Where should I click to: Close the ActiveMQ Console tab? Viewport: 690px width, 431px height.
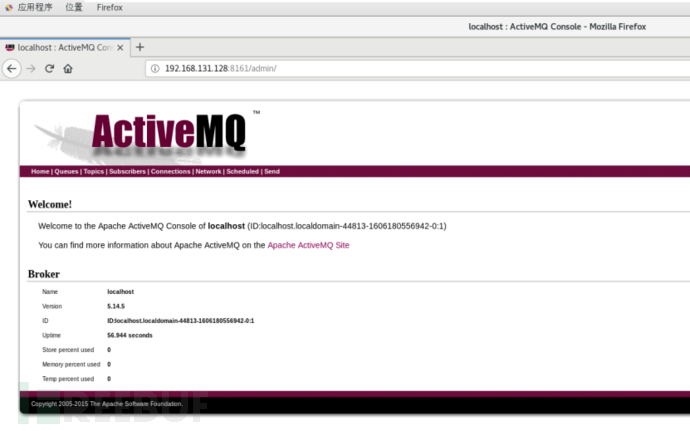coord(120,48)
